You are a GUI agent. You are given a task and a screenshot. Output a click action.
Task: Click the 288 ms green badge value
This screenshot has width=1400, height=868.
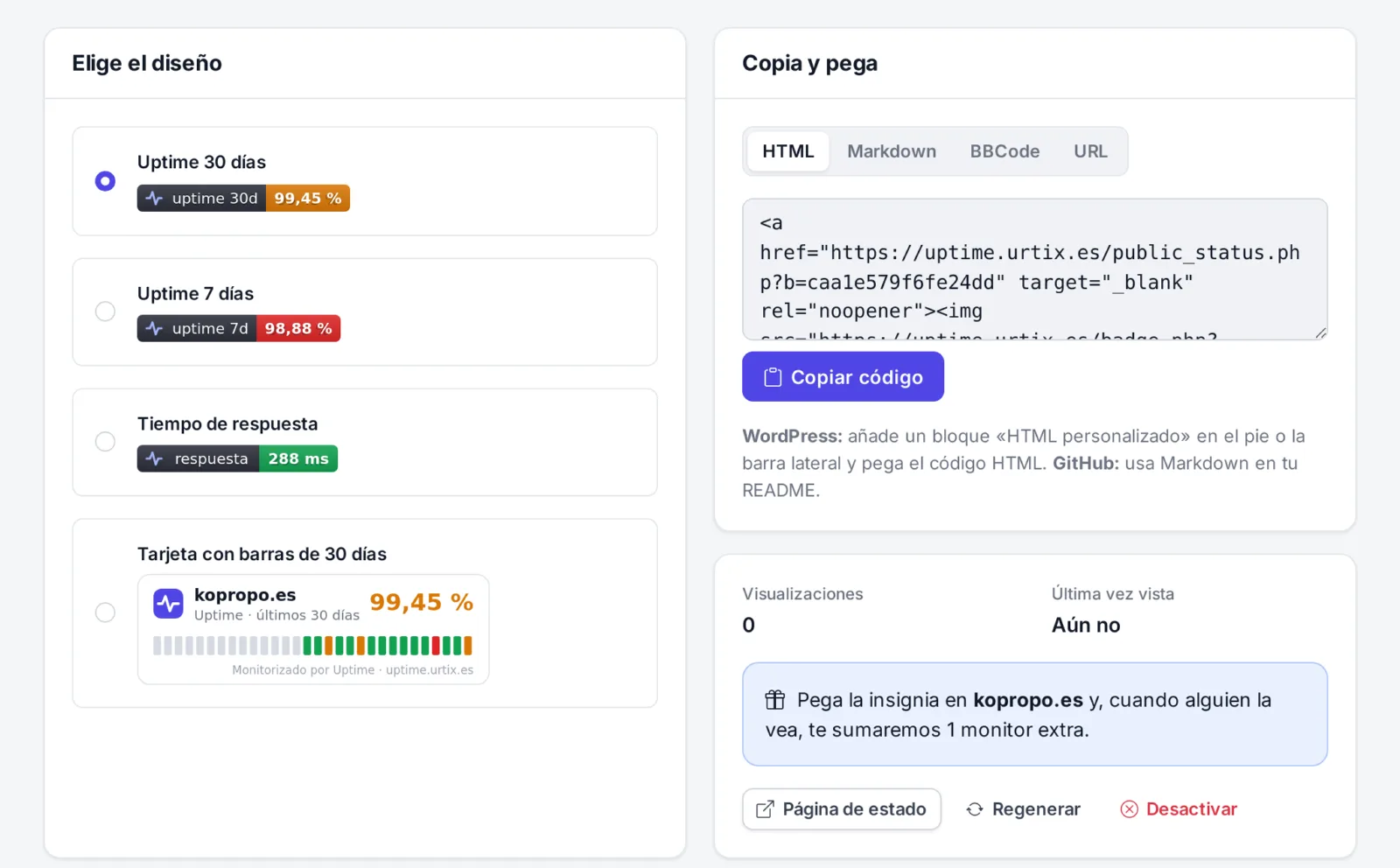click(x=298, y=458)
